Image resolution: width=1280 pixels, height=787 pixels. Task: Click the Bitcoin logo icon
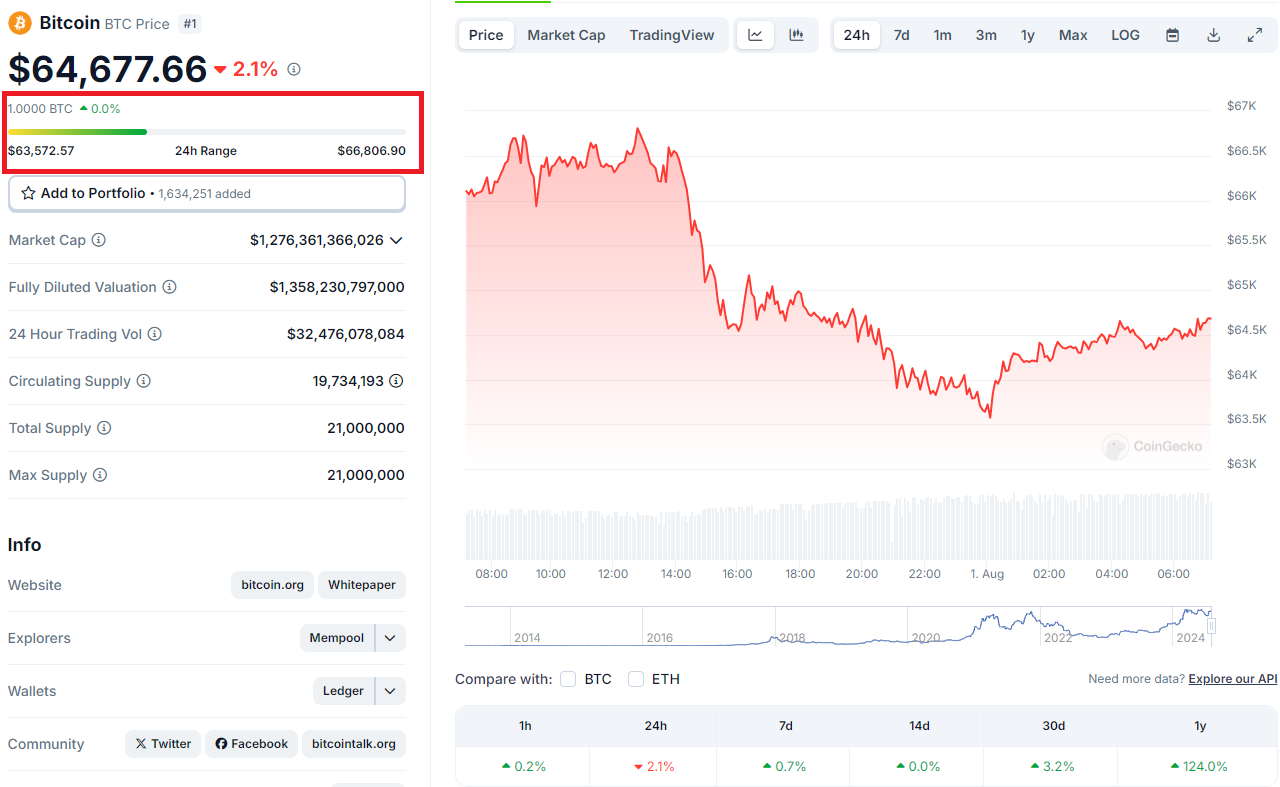click(20, 23)
